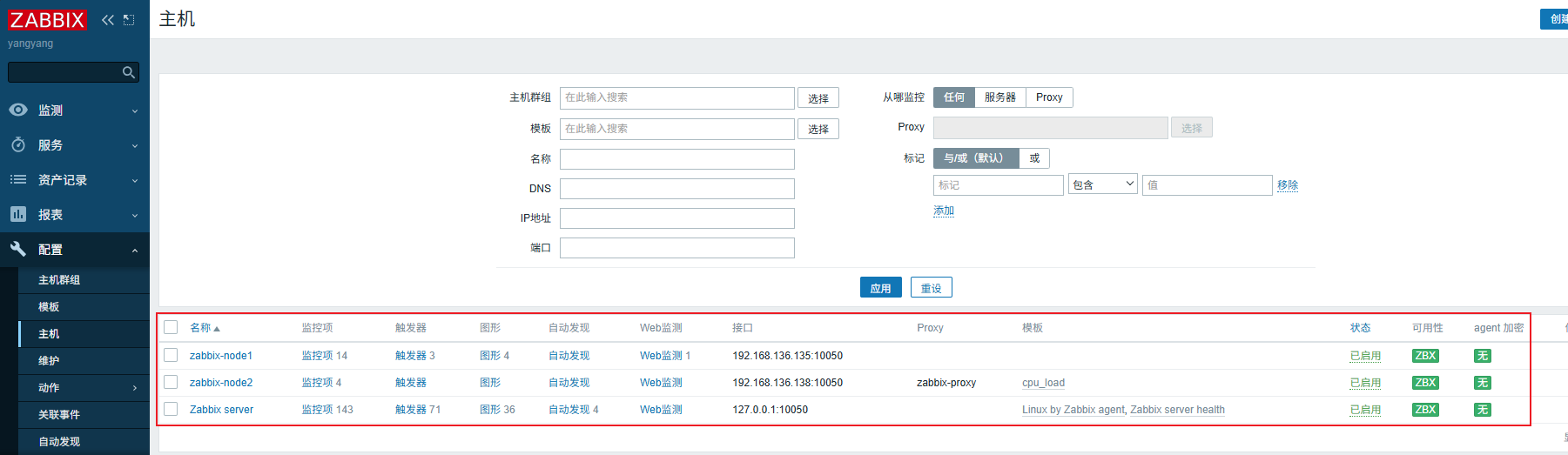Open the cpu_load template link

(1043, 383)
